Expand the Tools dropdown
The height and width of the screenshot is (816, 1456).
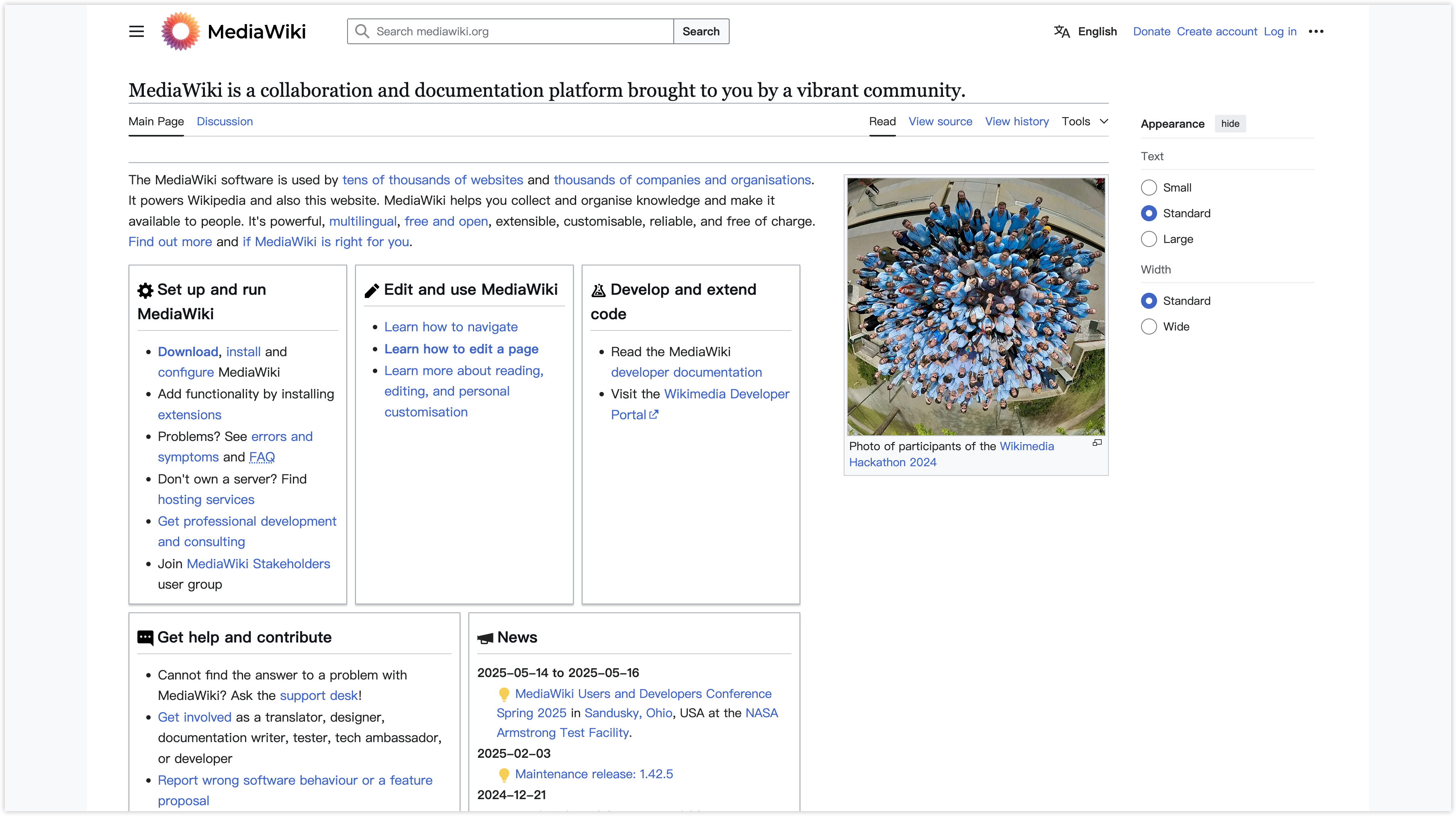pos(1085,122)
